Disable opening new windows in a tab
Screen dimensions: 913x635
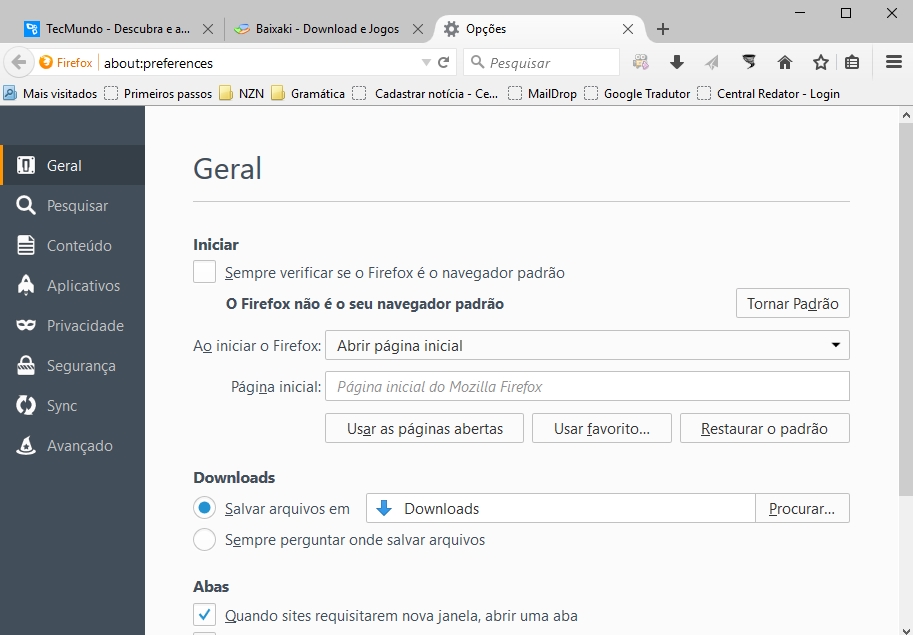pyautogui.click(x=204, y=614)
